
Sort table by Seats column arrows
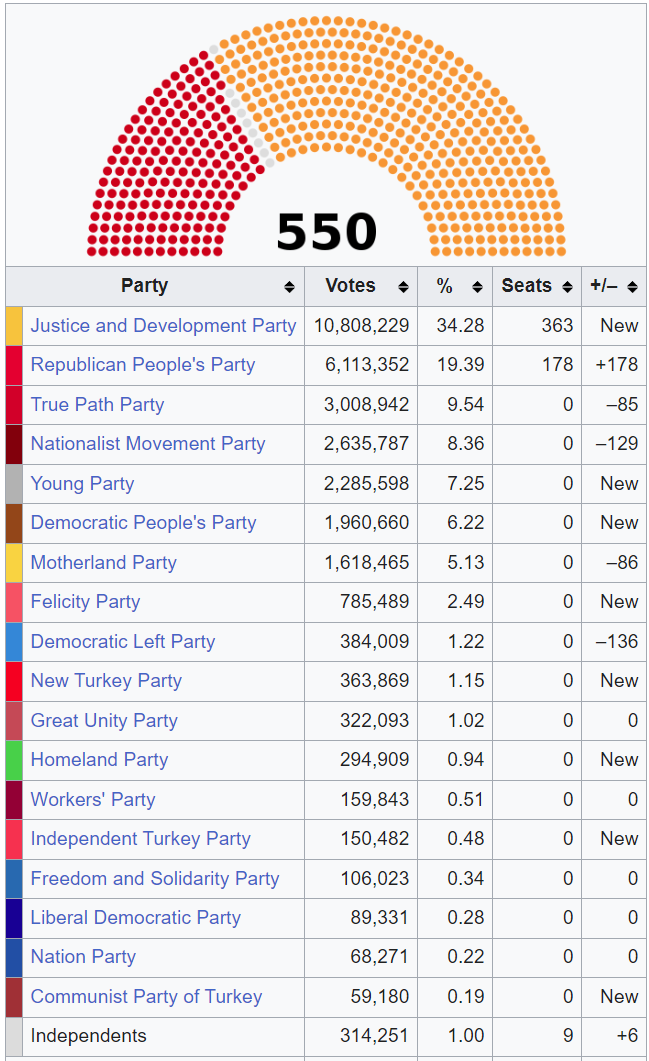tap(567, 287)
